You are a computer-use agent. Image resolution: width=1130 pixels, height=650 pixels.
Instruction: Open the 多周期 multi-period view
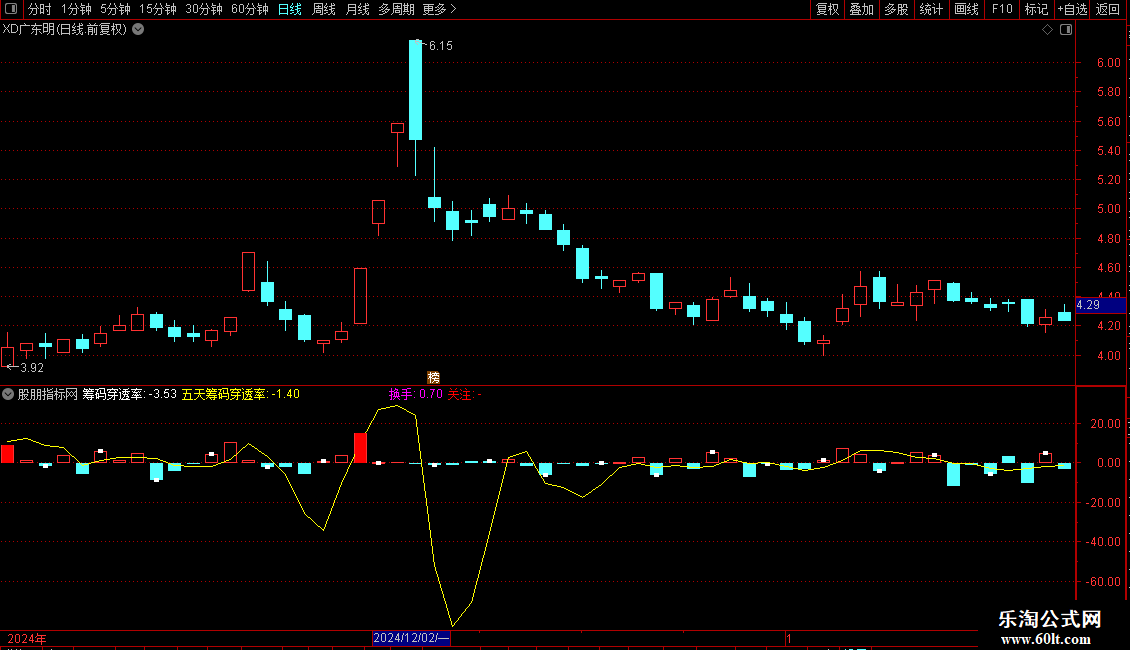coord(396,9)
